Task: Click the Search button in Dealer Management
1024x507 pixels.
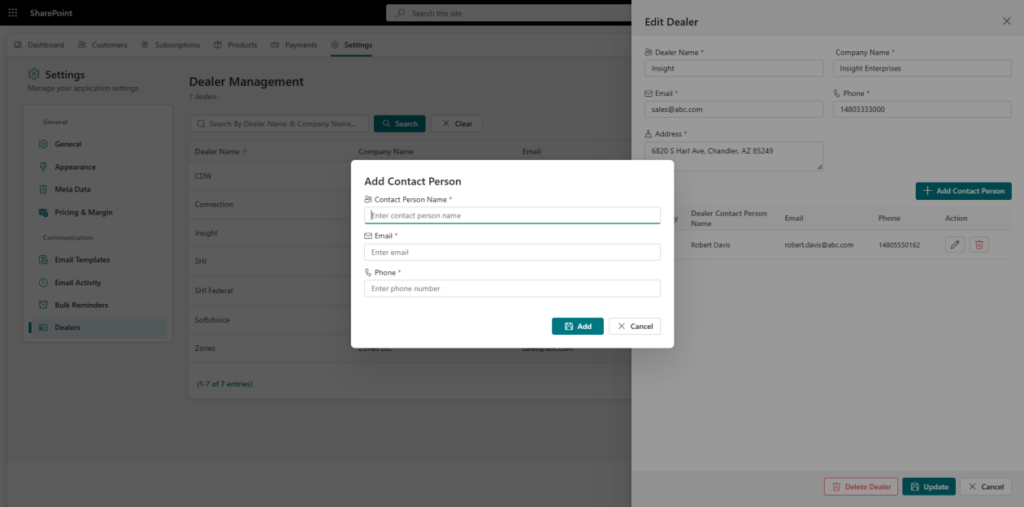Action: point(400,123)
